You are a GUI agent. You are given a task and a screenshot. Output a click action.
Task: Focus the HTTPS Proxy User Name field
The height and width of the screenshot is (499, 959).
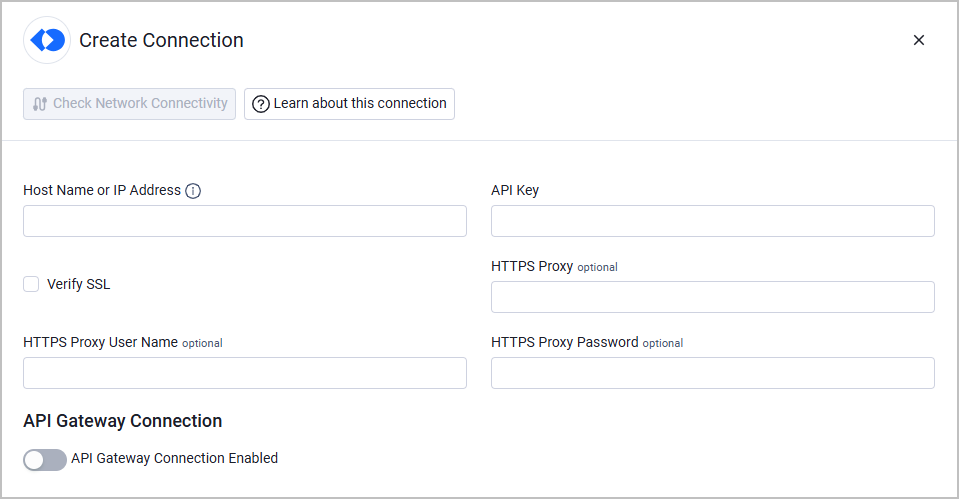[245, 373]
